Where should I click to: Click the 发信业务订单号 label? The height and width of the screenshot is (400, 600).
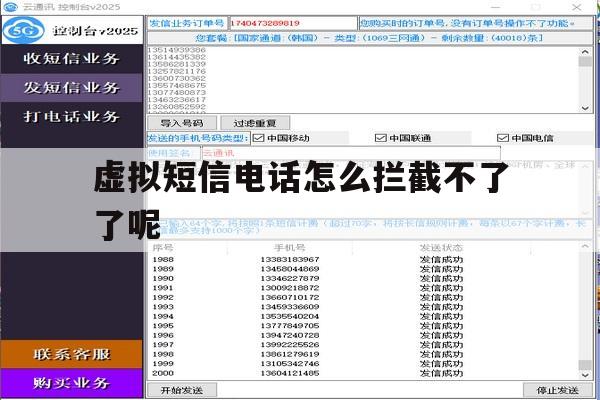(187, 23)
